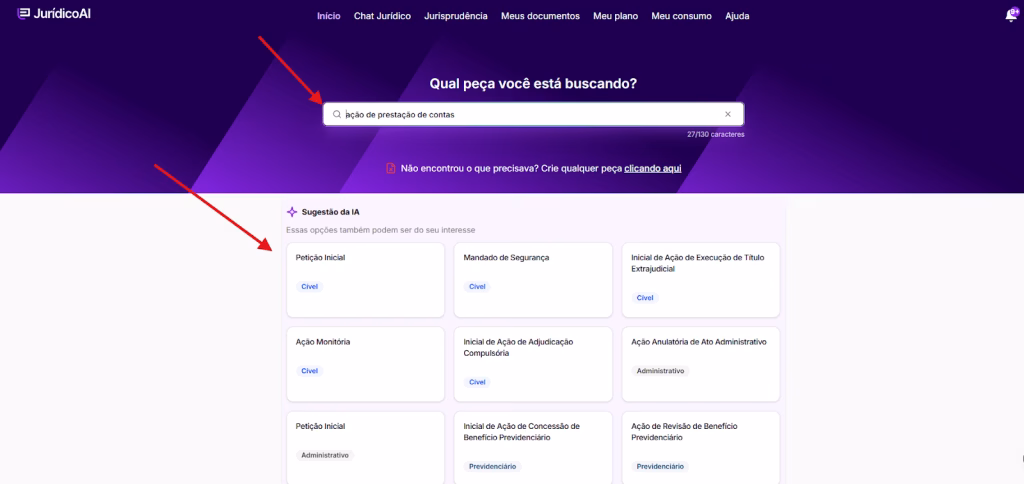Click the search magnifier icon
The height and width of the screenshot is (484, 1024).
click(337, 114)
